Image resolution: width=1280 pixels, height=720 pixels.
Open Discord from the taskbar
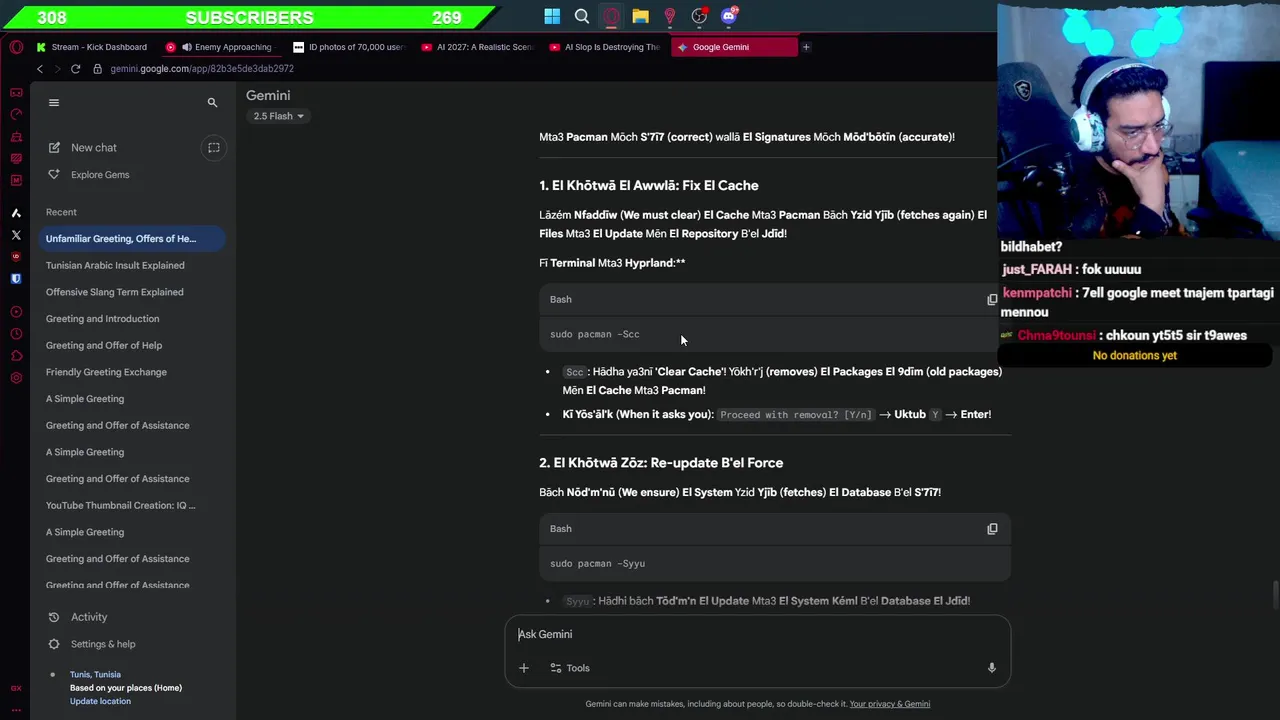[x=729, y=16]
